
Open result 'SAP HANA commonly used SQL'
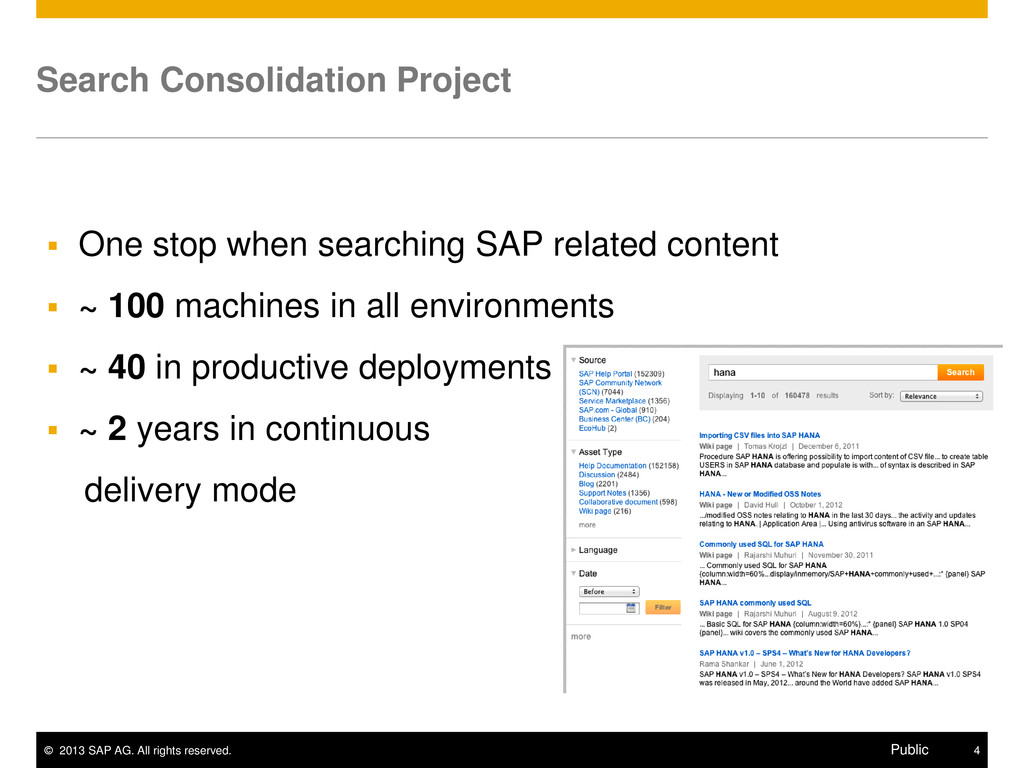click(755, 603)
